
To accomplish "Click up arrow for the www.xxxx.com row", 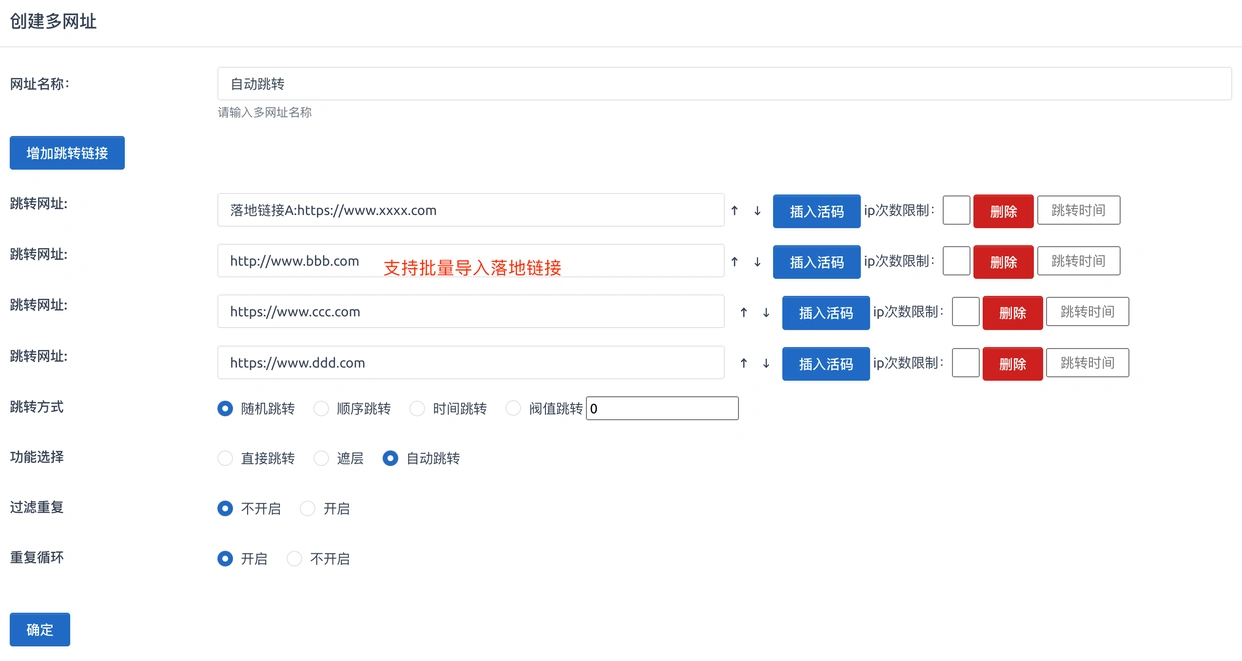I will pos(734,211).
